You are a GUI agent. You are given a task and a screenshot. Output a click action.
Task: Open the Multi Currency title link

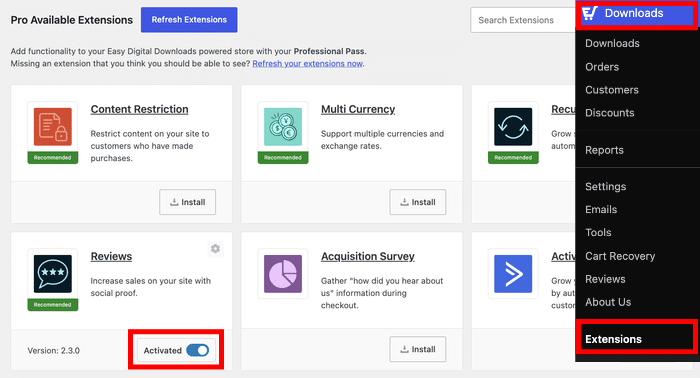coord(358,109)
